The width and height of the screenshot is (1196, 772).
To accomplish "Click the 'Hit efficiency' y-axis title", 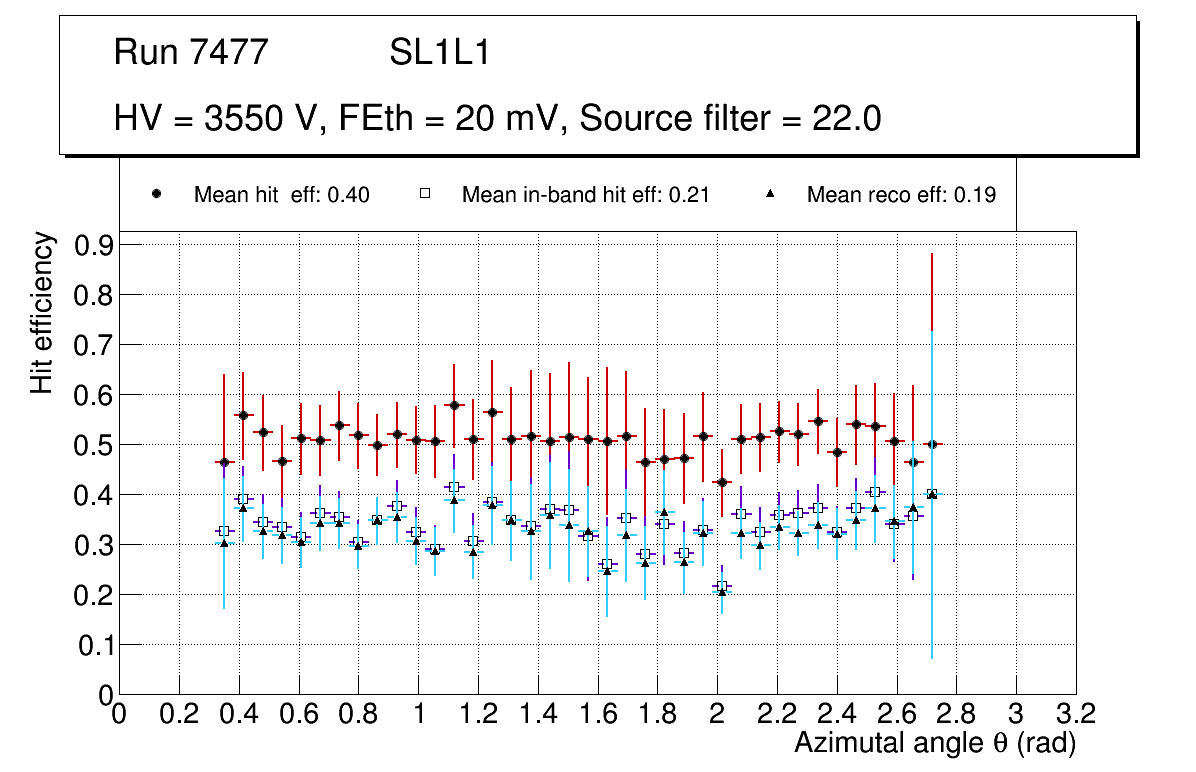I will 42,312.
